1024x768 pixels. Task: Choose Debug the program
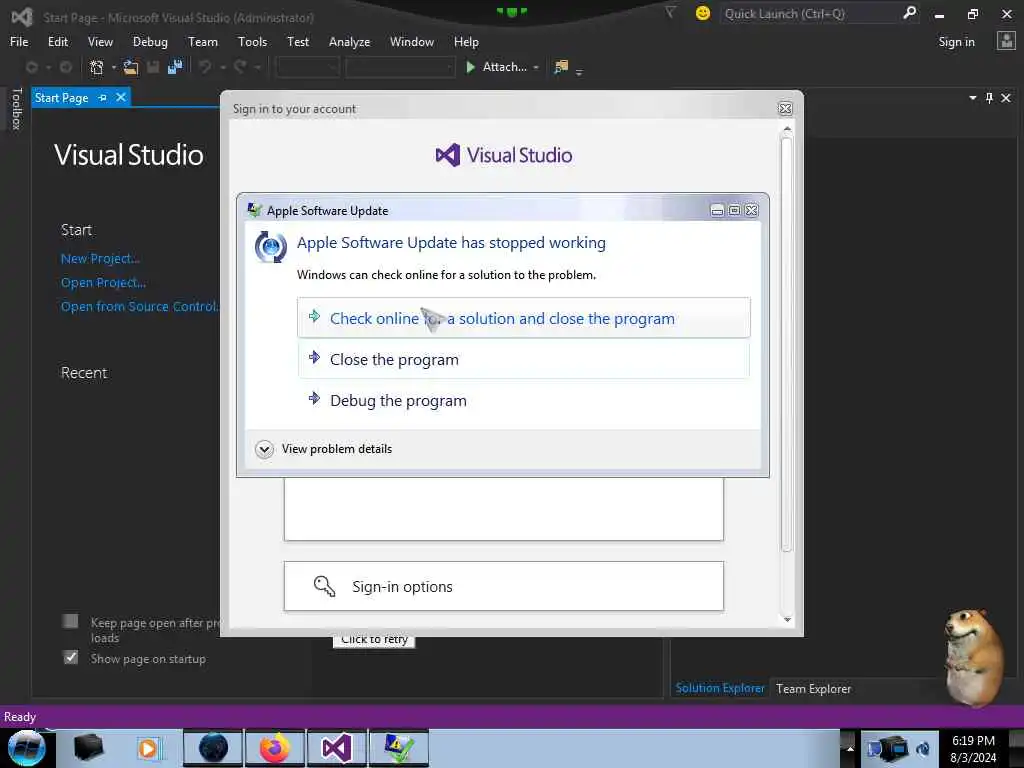tap(524, 400)
